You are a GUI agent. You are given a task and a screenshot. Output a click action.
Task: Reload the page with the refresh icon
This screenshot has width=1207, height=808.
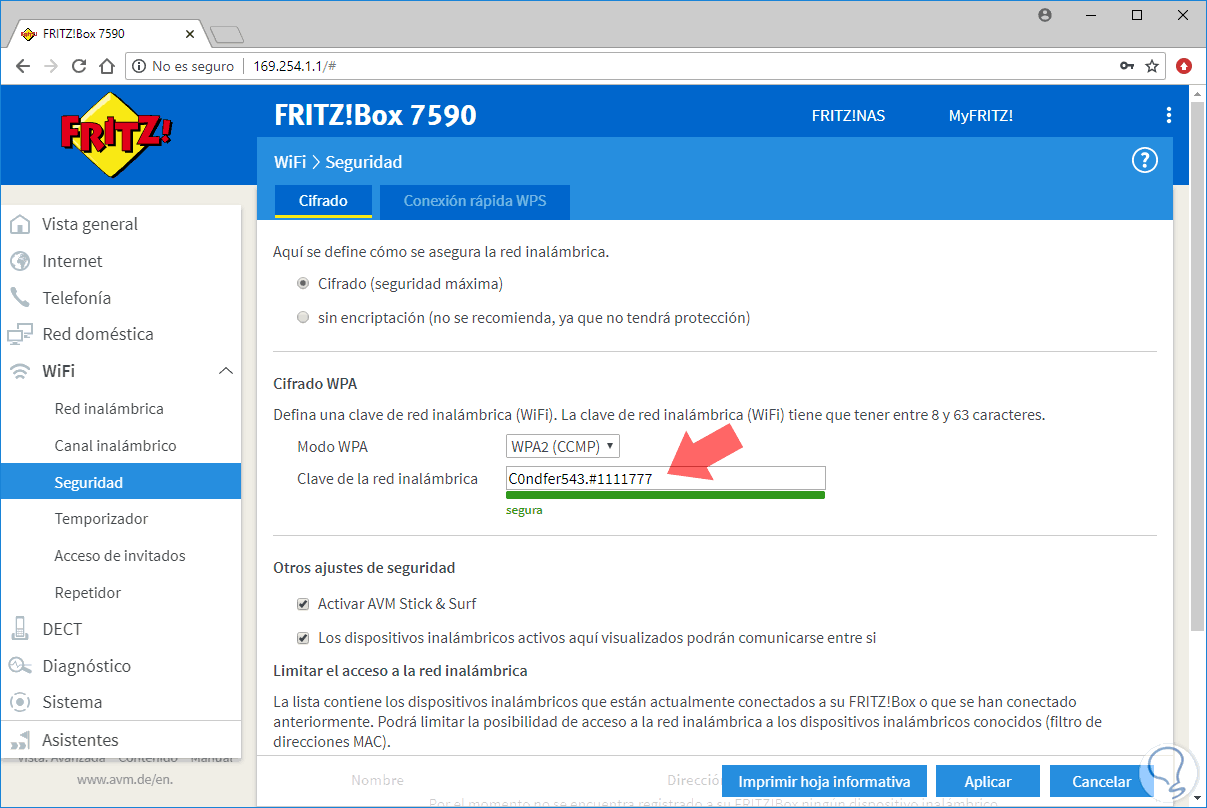click(80, 66)
